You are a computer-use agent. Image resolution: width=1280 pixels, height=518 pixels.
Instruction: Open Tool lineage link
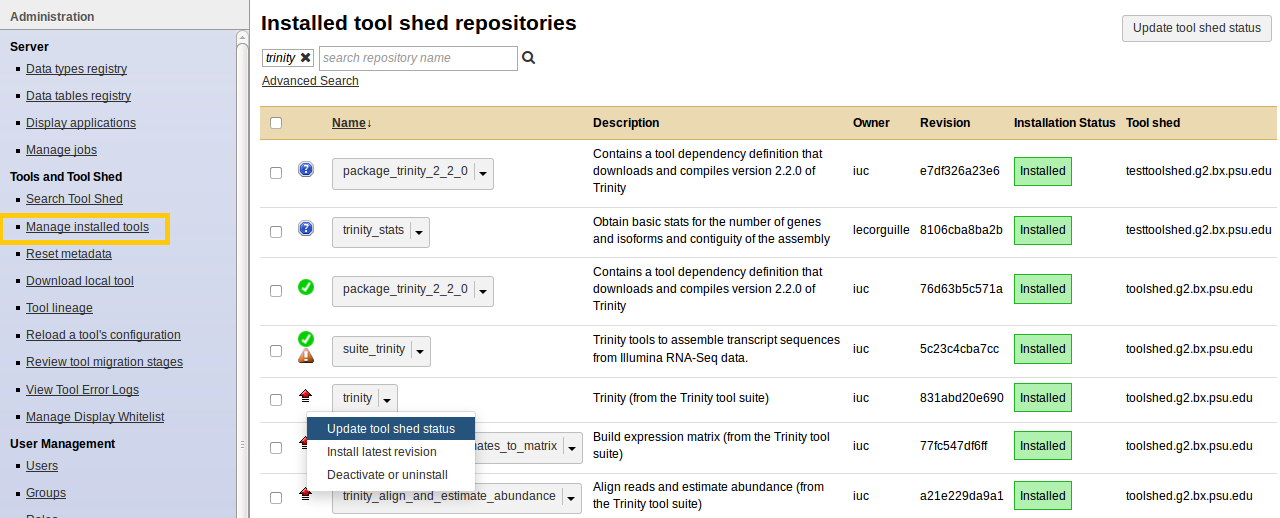(x=59, y=308)
